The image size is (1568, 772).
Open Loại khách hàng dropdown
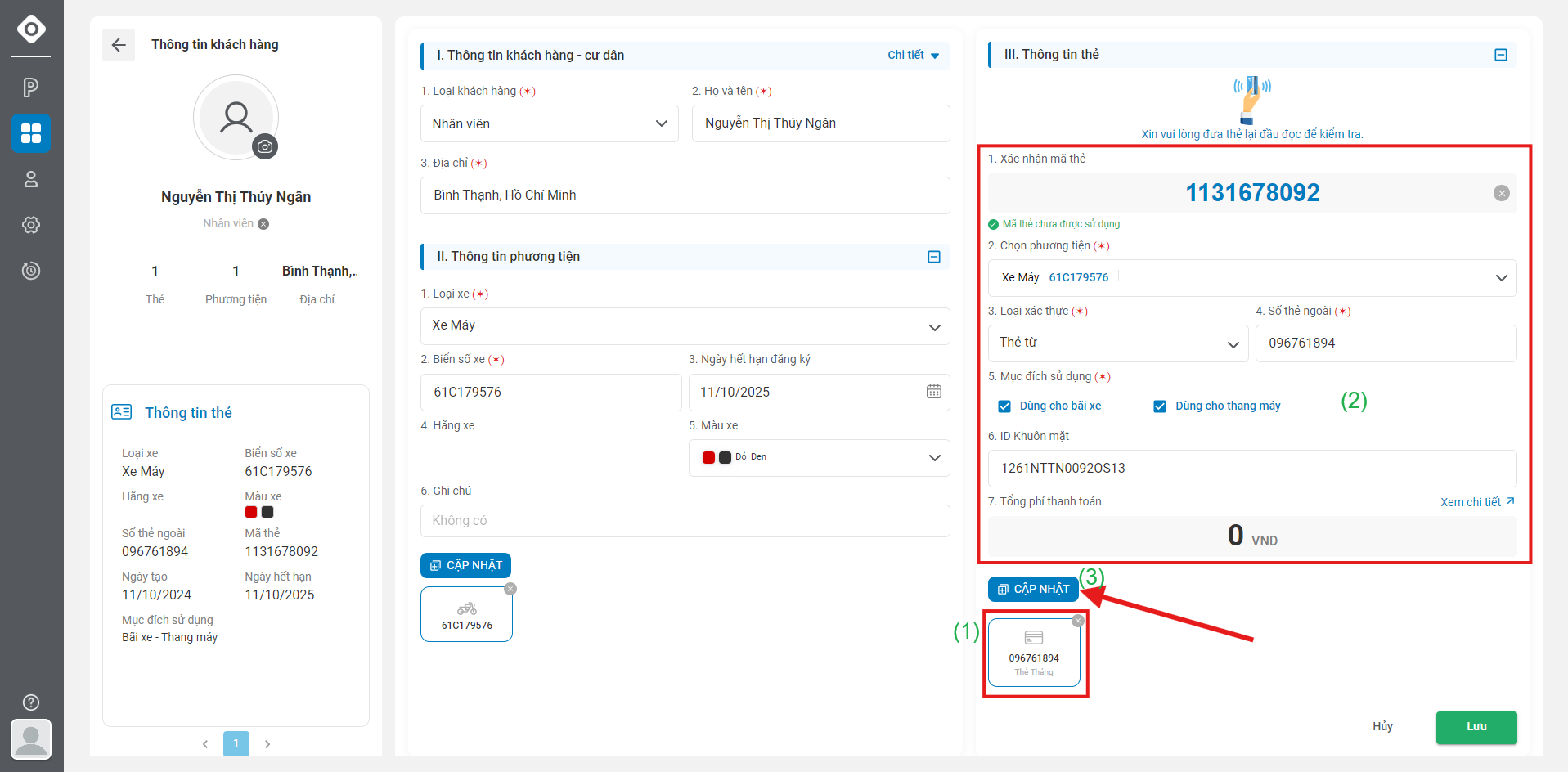pyautogui.click(x=550, y=123)
